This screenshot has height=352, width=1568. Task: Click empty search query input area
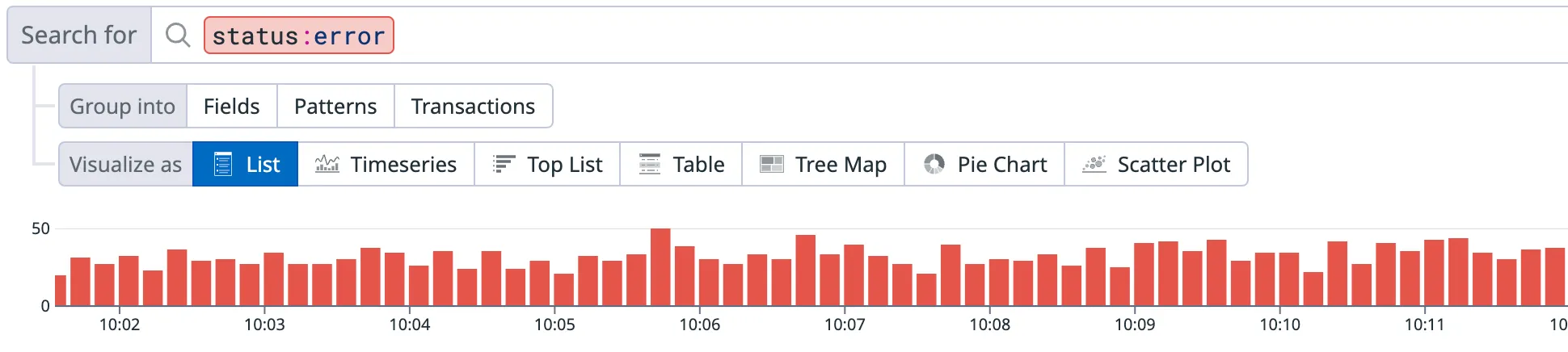[x=889, y=36]
